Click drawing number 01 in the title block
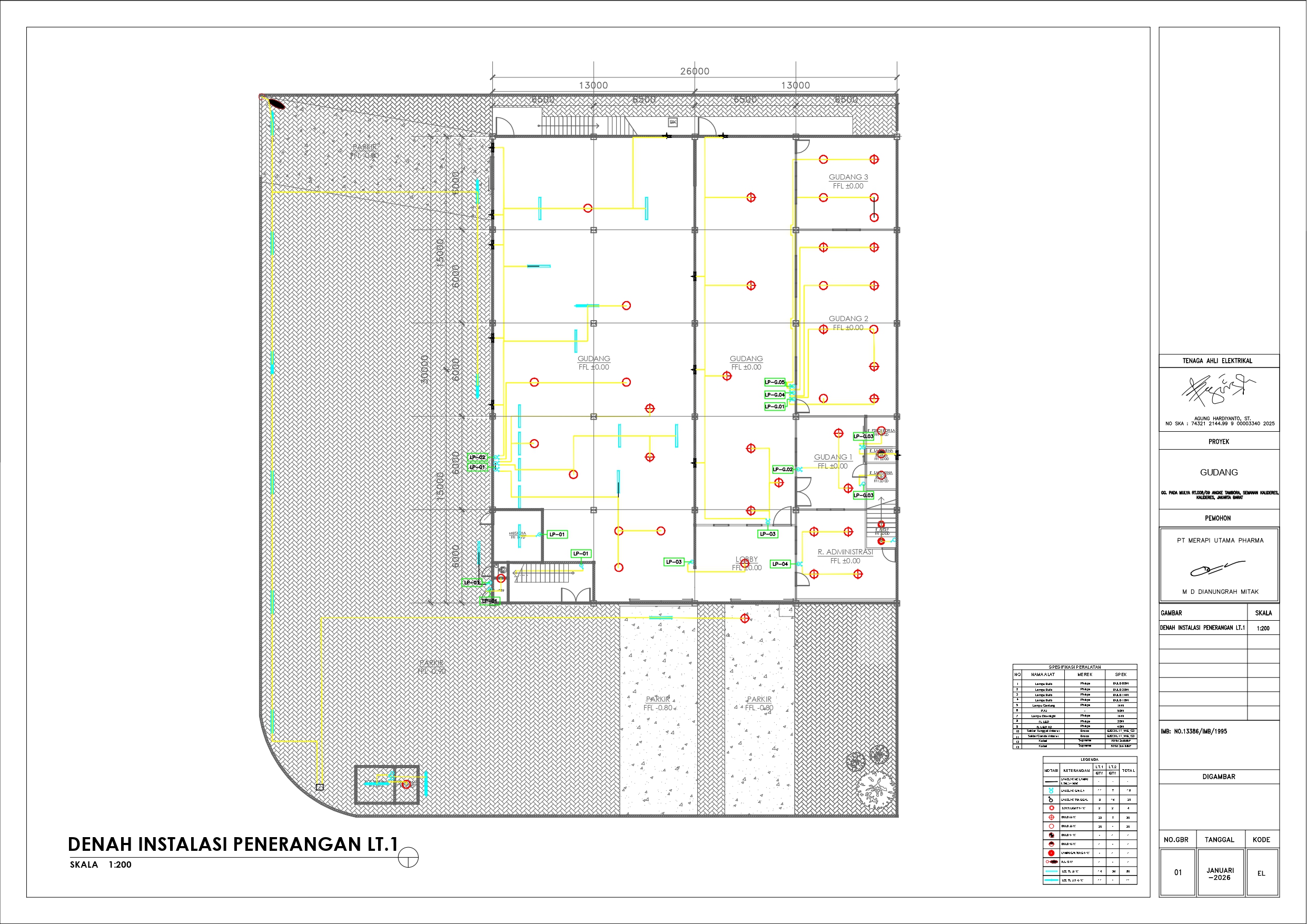Screen dimensions: 1307x924 [1178, 873]
